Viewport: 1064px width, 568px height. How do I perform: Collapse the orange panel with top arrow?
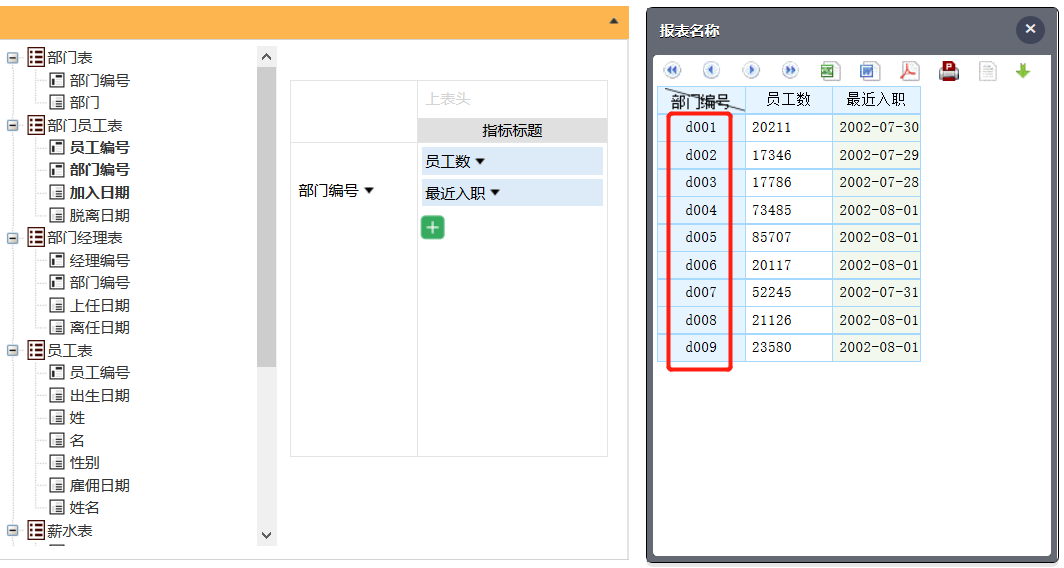coord(613,21)
